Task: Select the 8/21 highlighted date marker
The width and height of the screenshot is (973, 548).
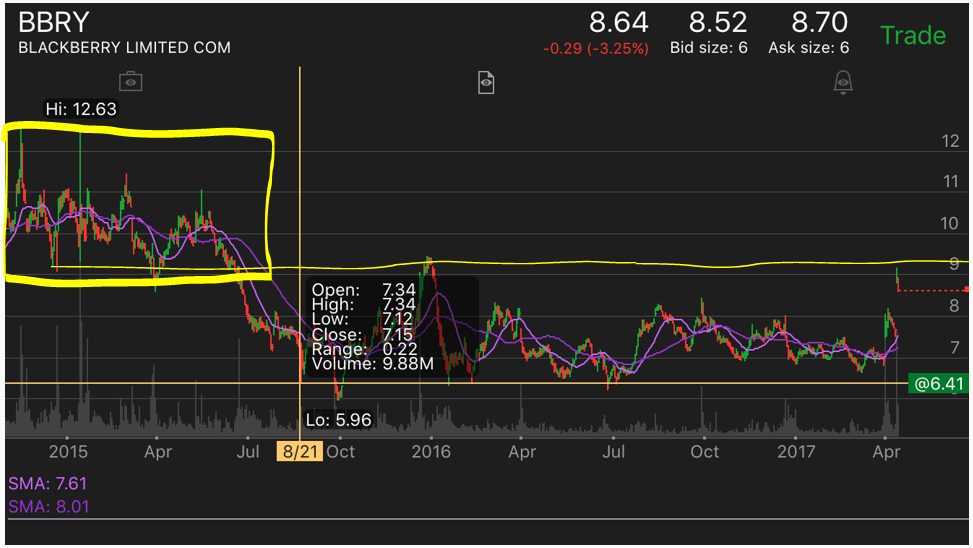Action: coord(300,451)
